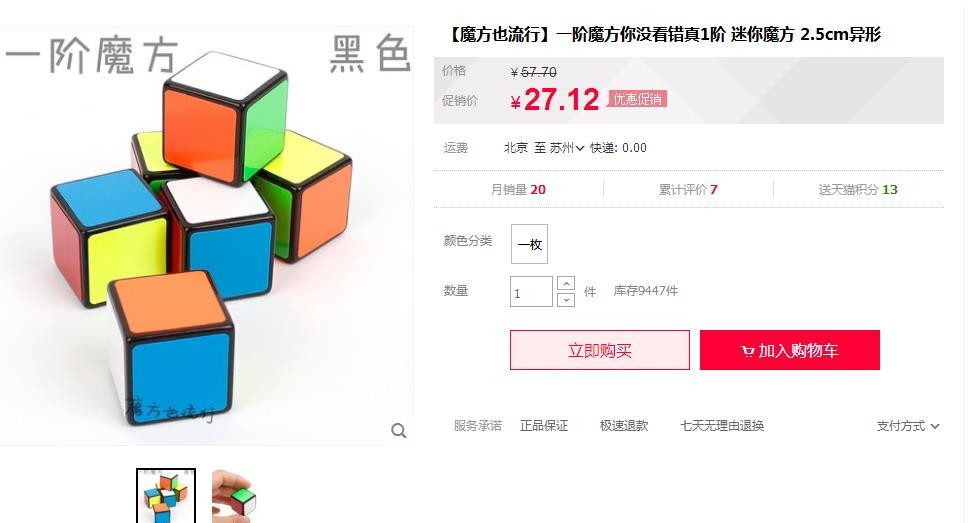
Task: Click the magnifier zoom icon on product image
Action: click(398, 431)
